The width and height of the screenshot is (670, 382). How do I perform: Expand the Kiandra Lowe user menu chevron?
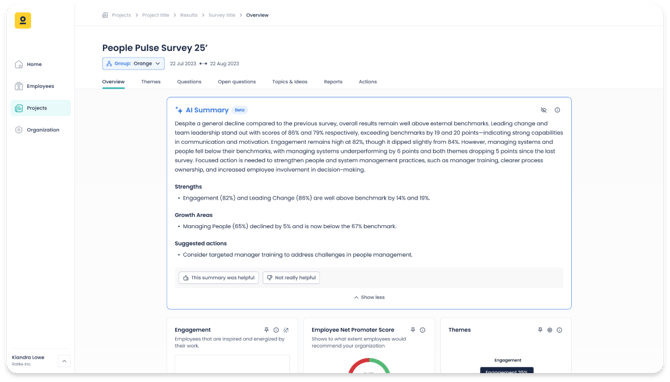tap(64, 361)
